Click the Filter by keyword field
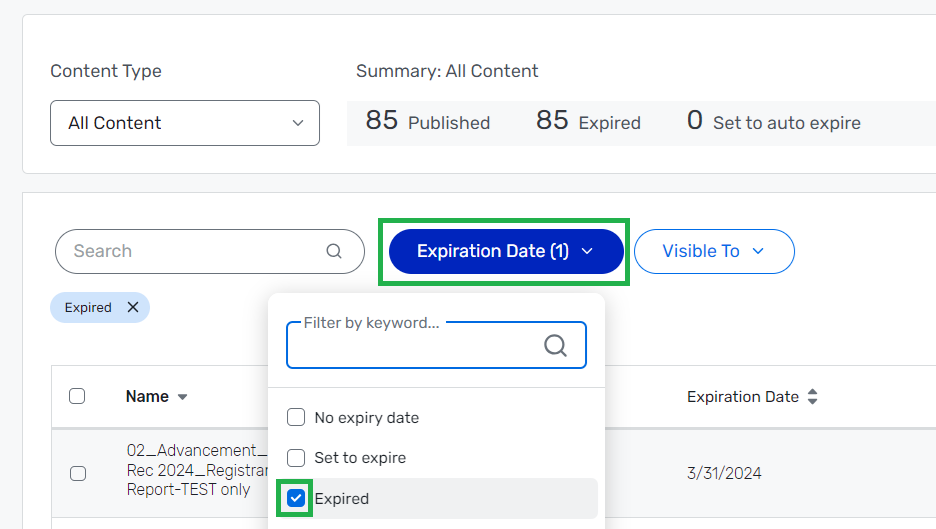The width and height of the screenshot is (936, 529). pos(436,345)
